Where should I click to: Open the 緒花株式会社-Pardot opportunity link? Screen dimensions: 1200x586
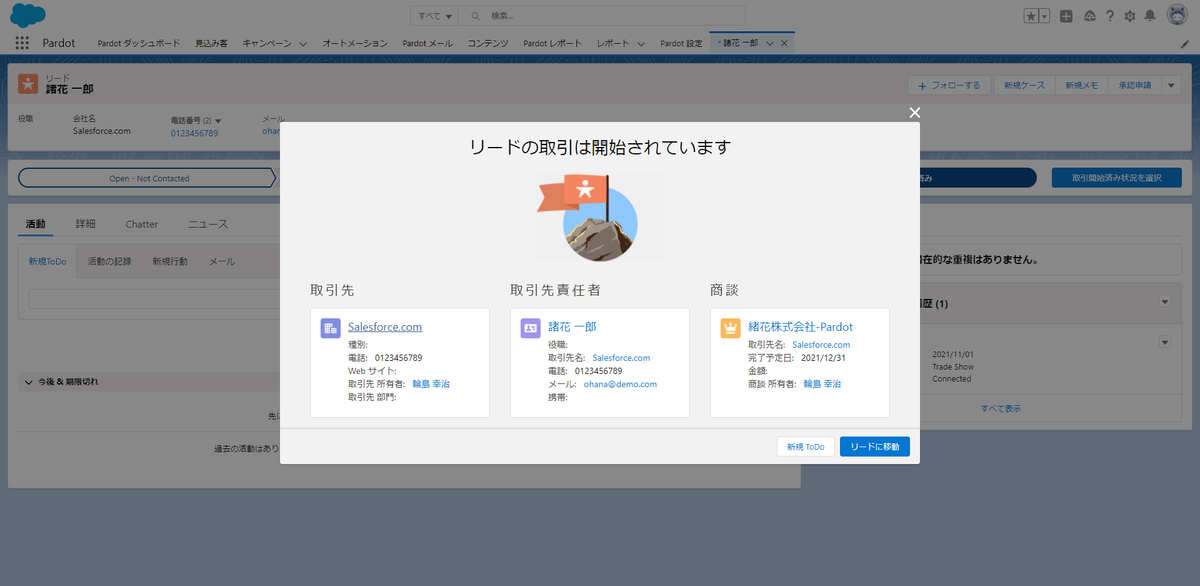(x=800, y=327)
